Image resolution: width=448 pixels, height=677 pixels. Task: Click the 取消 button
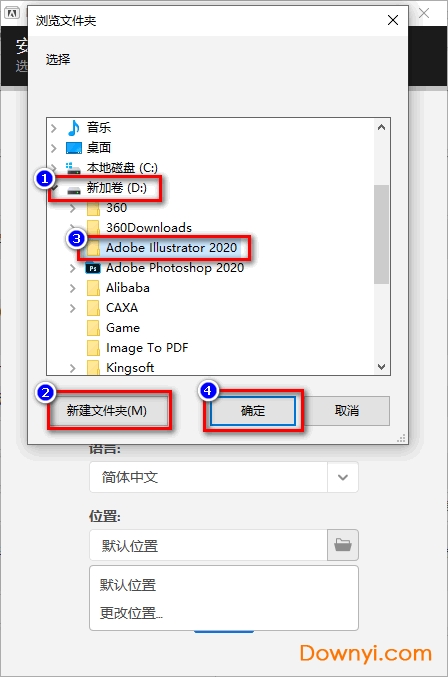click(x=347, y=411)
